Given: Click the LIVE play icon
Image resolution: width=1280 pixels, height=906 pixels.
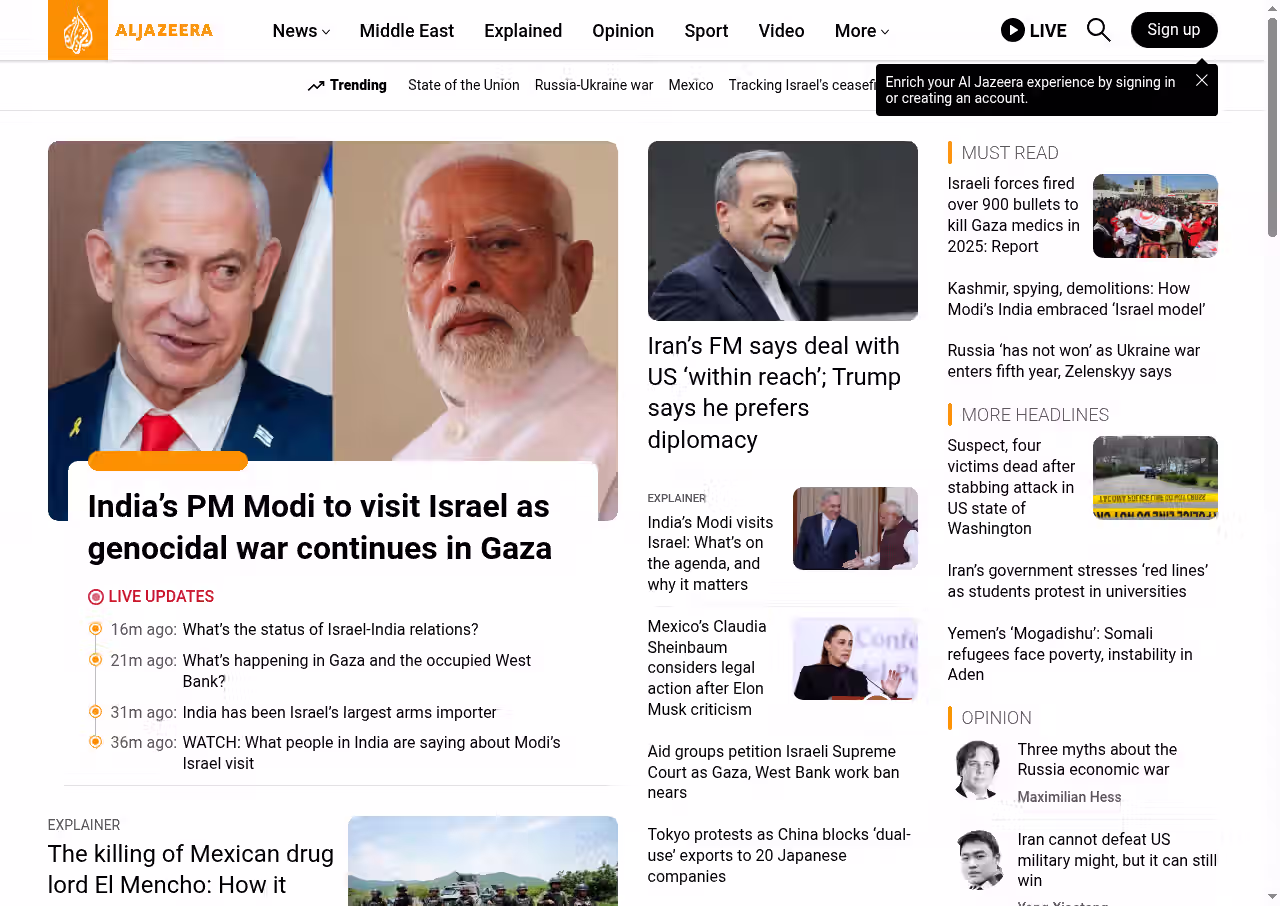Looking at the screenshot, I should point(1012,30).
